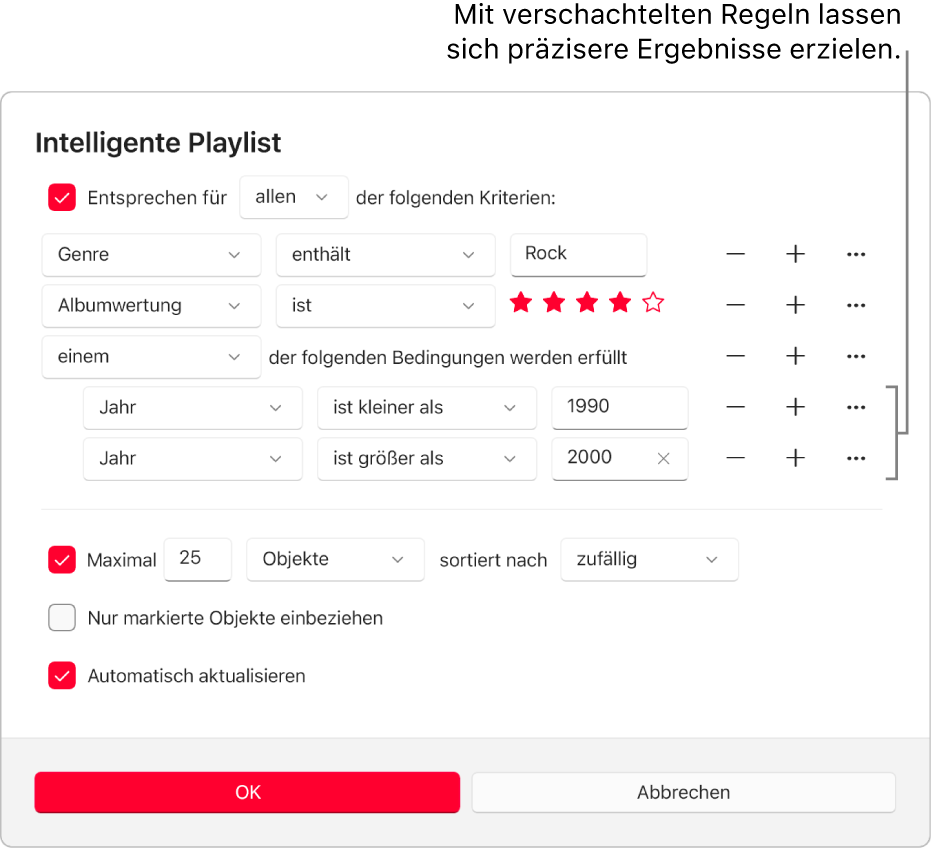Add a nested condition below the first Jahr rule
Image resolution: width=934 pixels, height=849 pixels.
[795, 407]
